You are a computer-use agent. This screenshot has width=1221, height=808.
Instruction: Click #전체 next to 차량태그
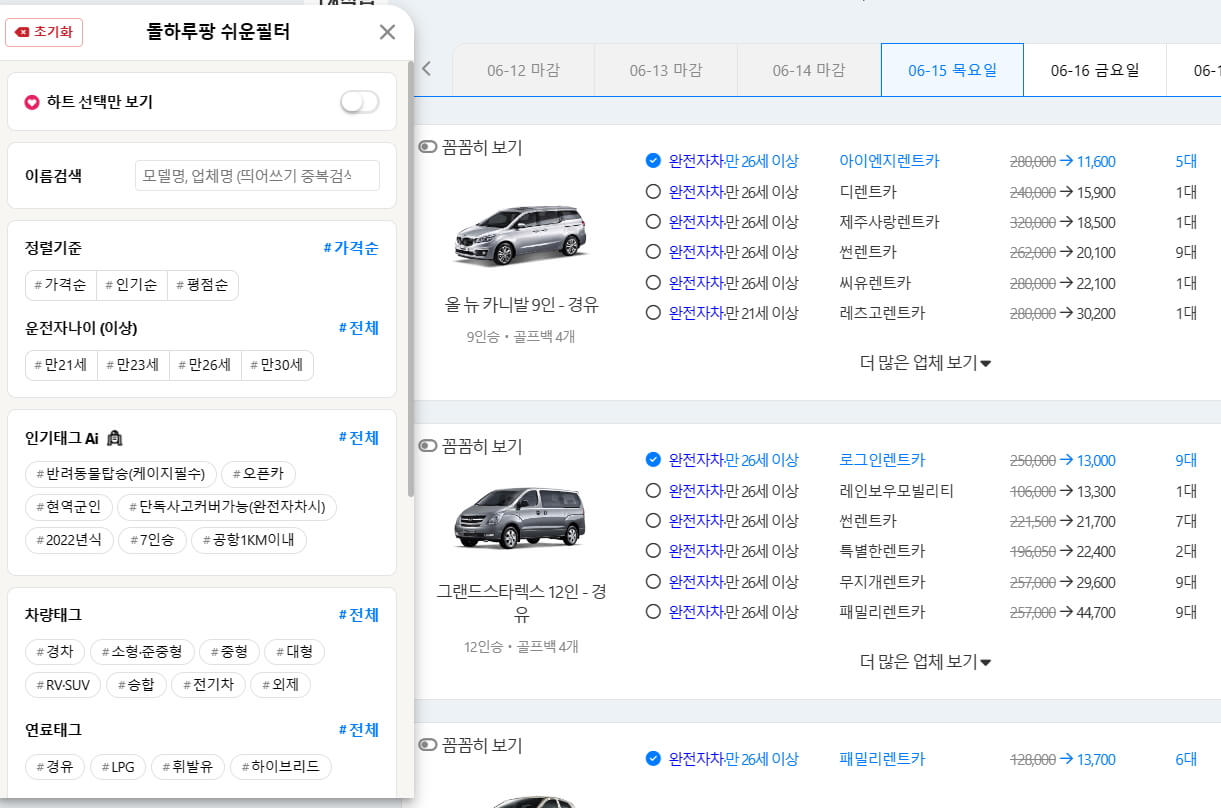(358, 615)
